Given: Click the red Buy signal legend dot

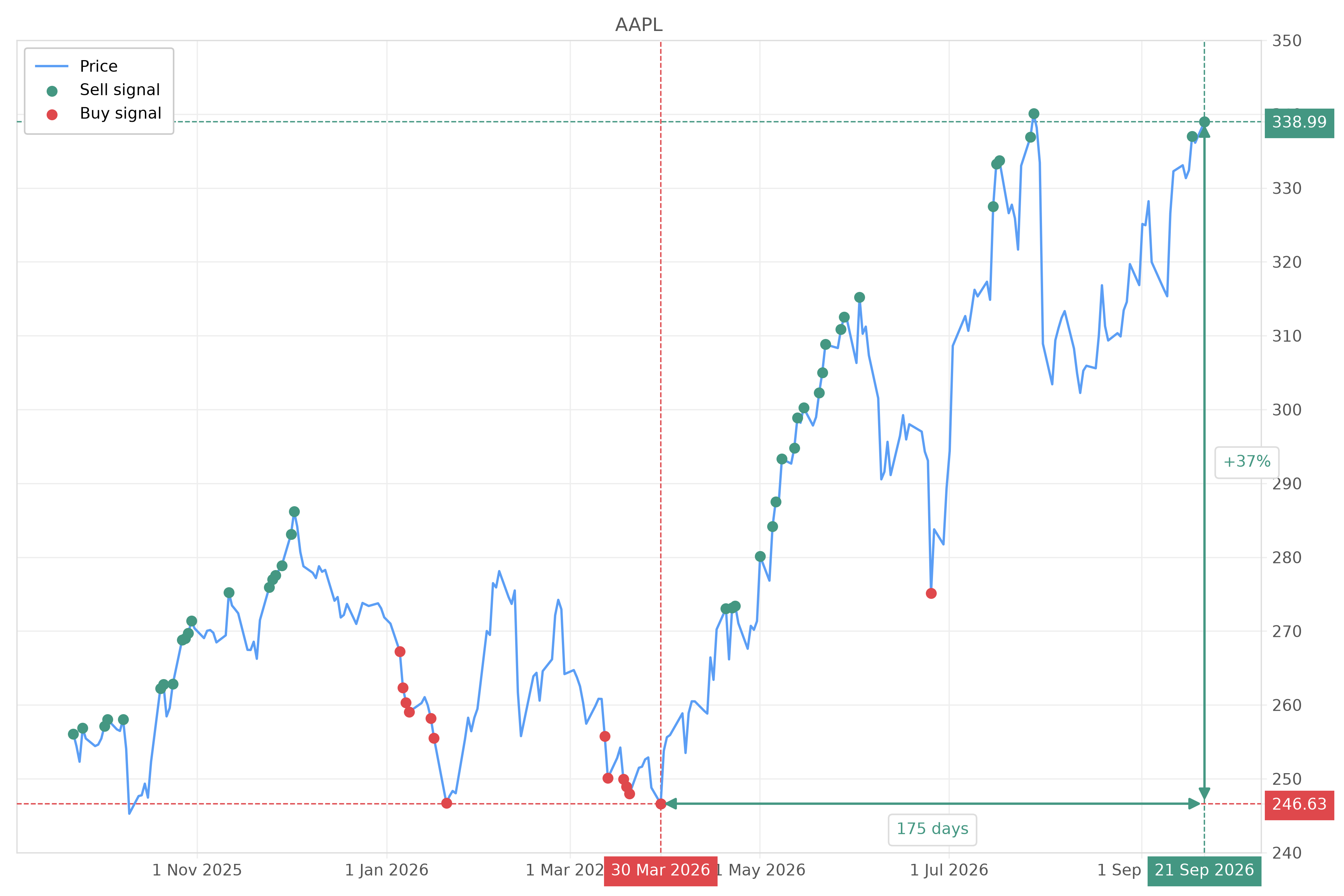Looking at the screenshot, I should [52, 115].
